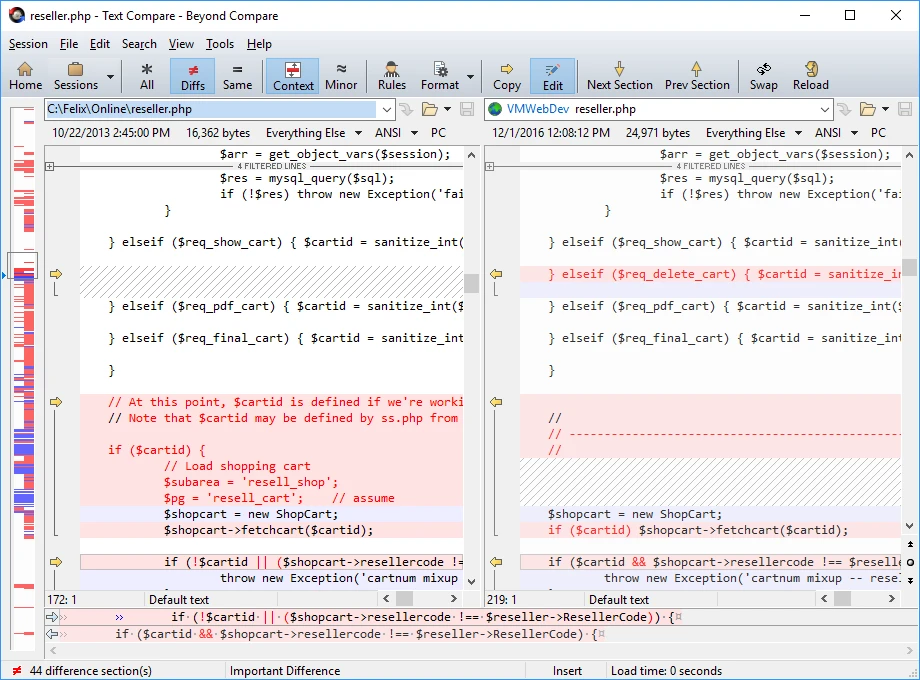Image resolution: width=920 pixels, height=680 pixels.
Task: Enable the Same lines filter
Action: (238, 76)
